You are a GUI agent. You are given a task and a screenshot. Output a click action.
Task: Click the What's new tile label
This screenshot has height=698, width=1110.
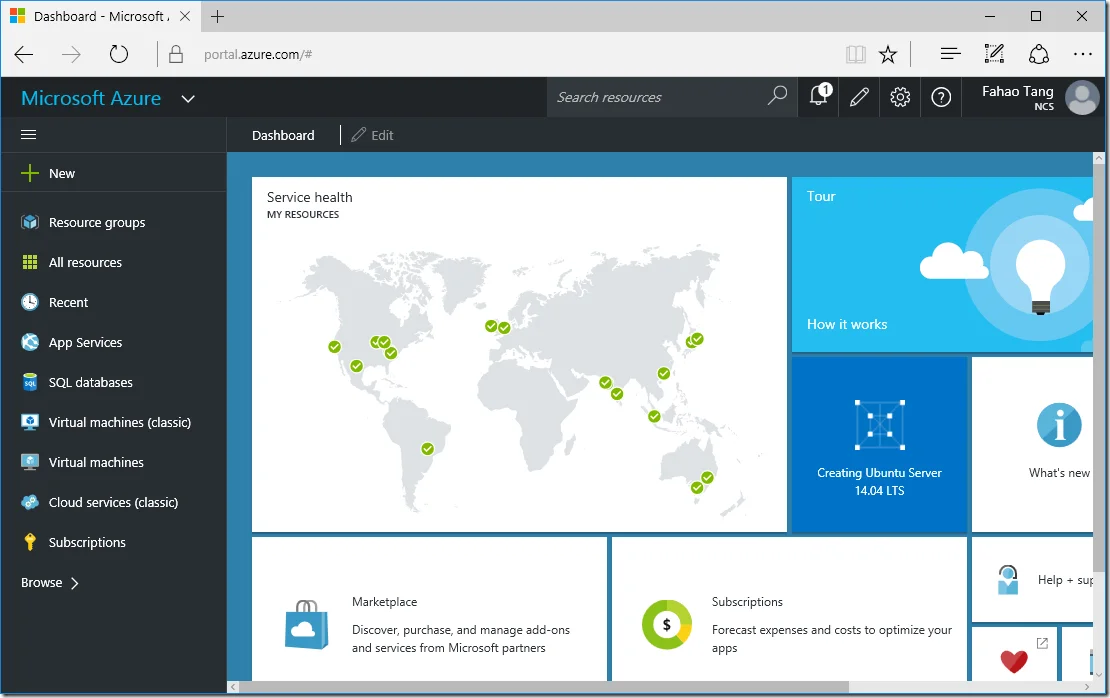1059,473
